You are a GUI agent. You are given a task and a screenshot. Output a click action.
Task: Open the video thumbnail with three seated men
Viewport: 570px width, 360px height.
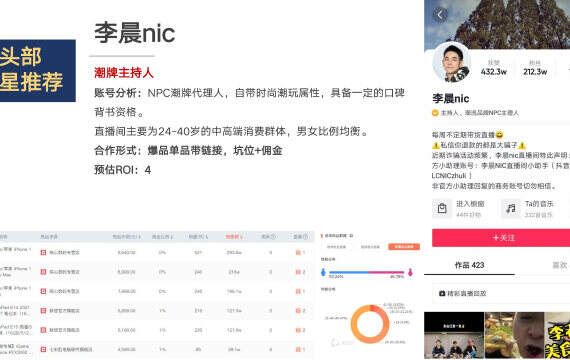pos(454,335)
